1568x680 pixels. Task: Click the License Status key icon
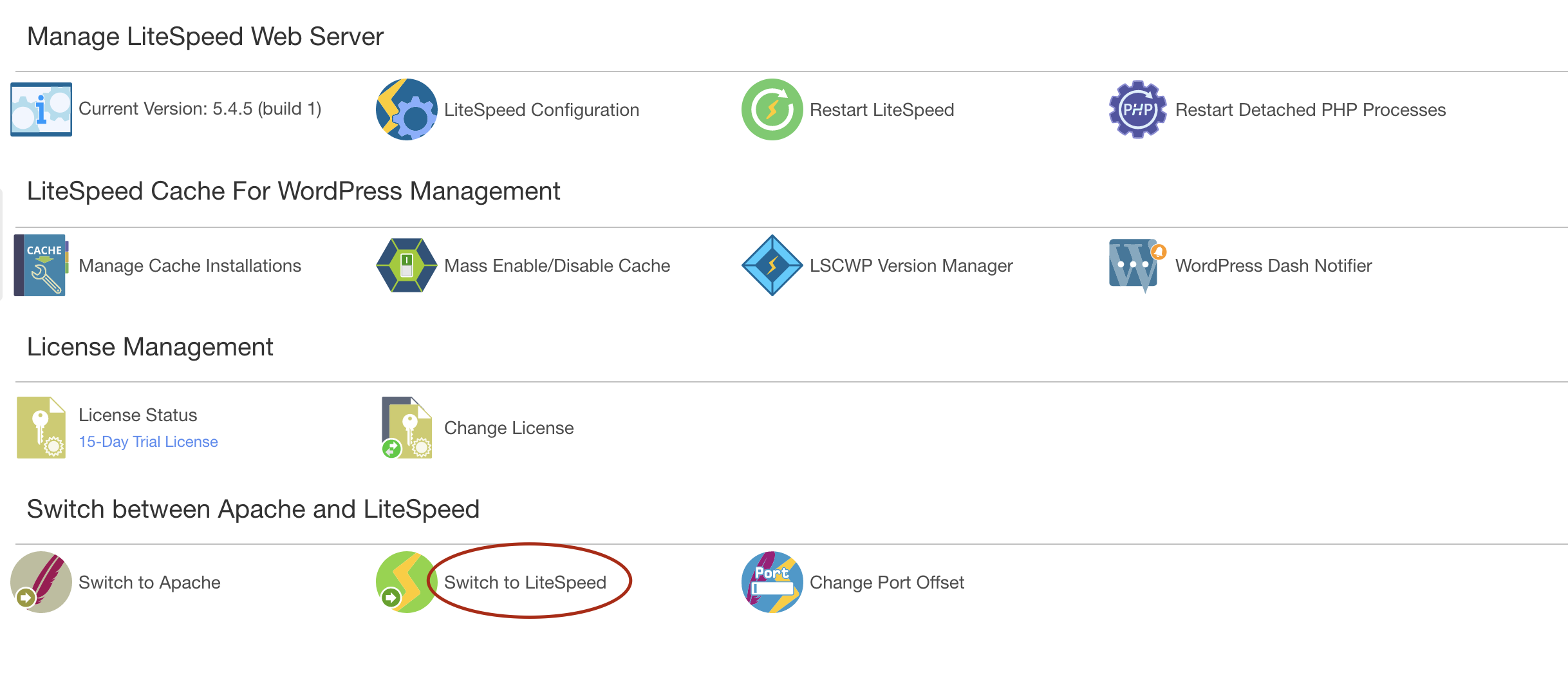tap(41, 428)
